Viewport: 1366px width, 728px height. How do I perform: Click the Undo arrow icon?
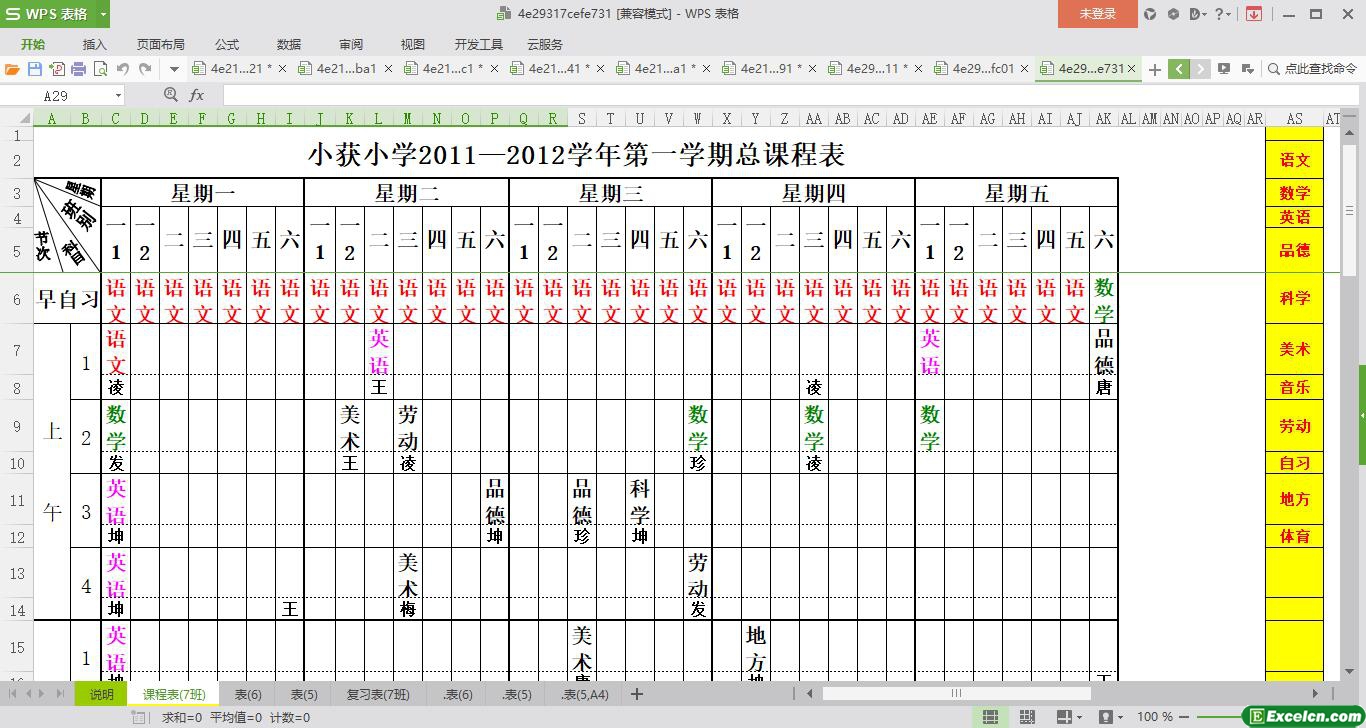(x=123, y=69)
